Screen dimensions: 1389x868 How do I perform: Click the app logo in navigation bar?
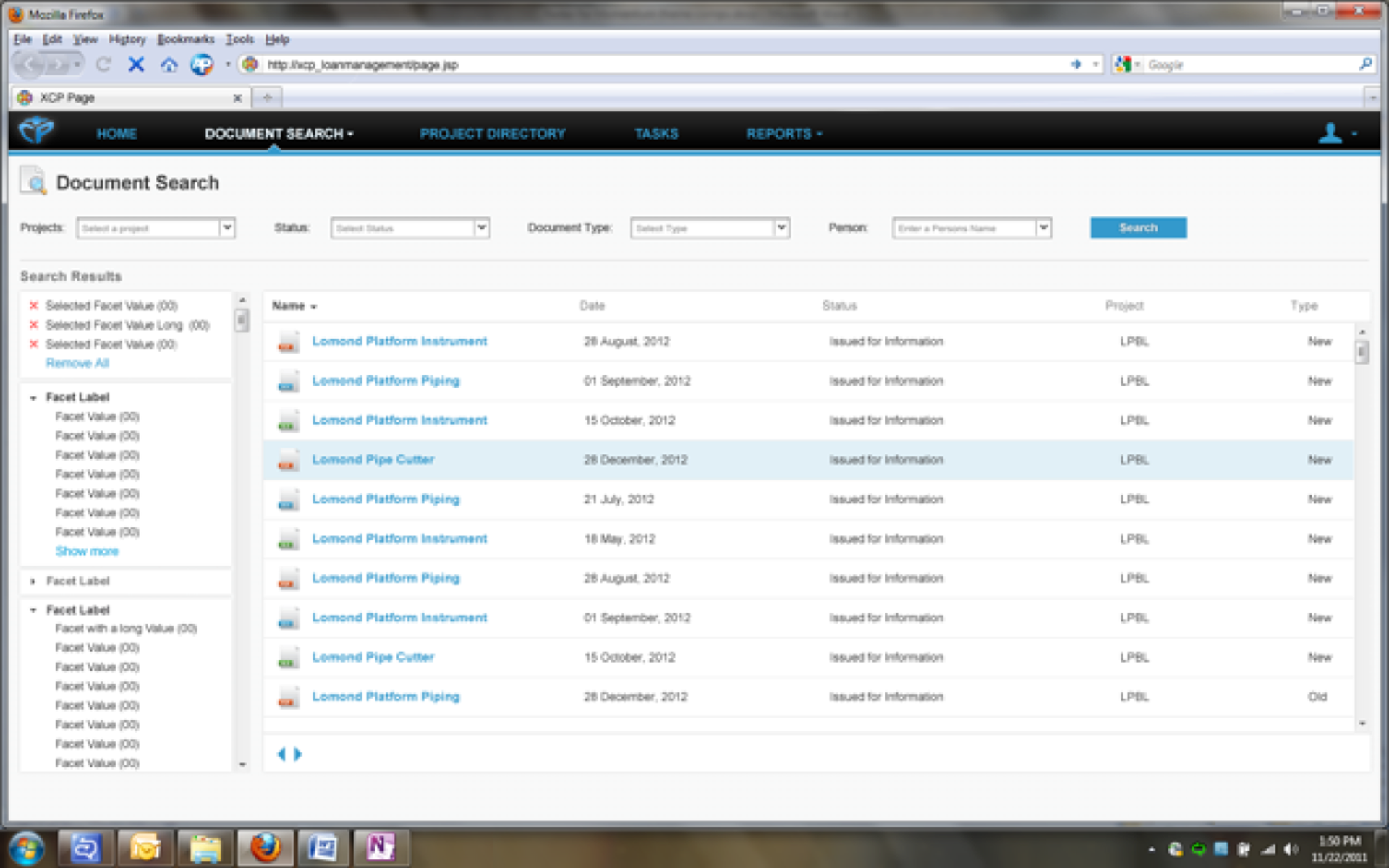(36, 131)
